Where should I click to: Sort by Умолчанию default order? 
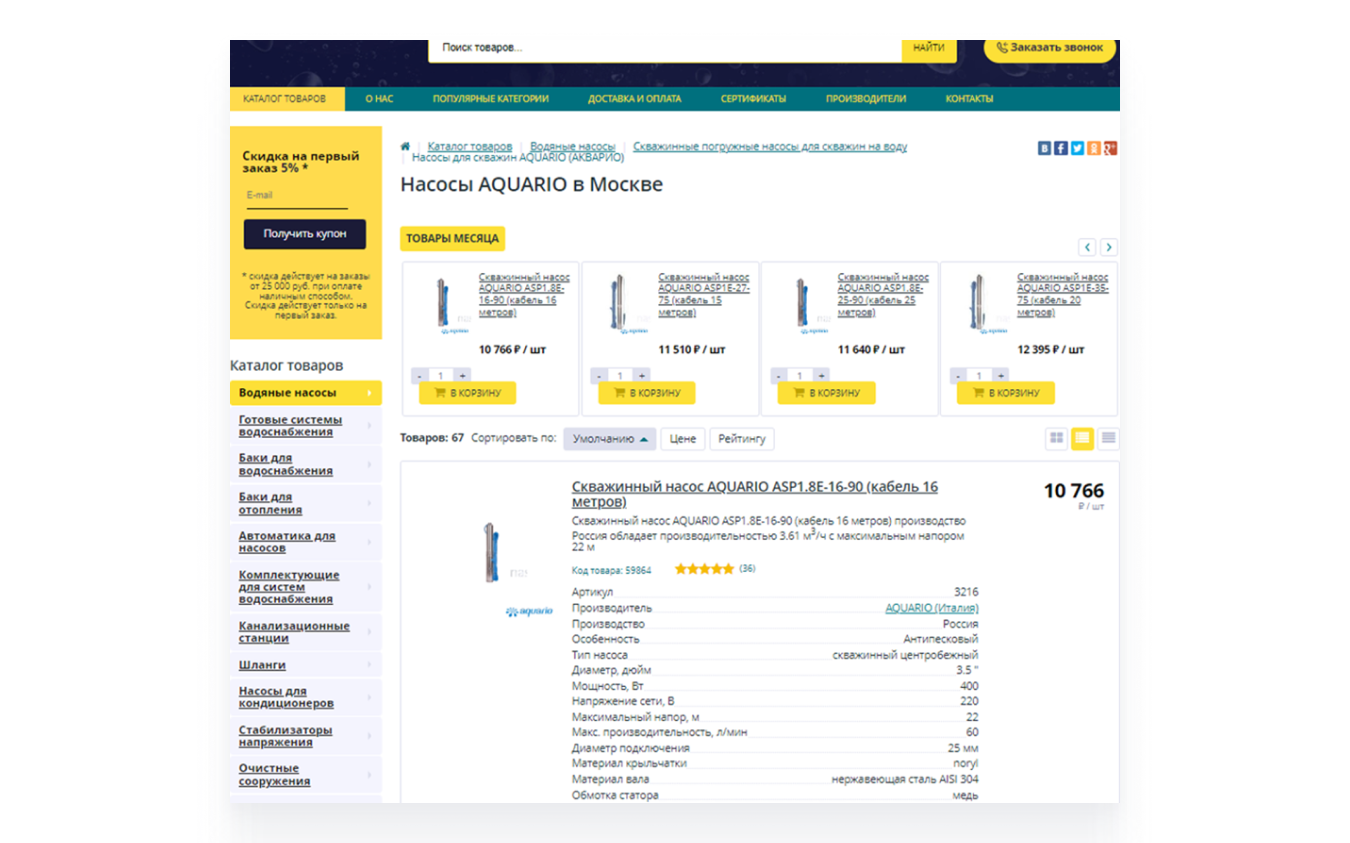(x=610, y=439)
